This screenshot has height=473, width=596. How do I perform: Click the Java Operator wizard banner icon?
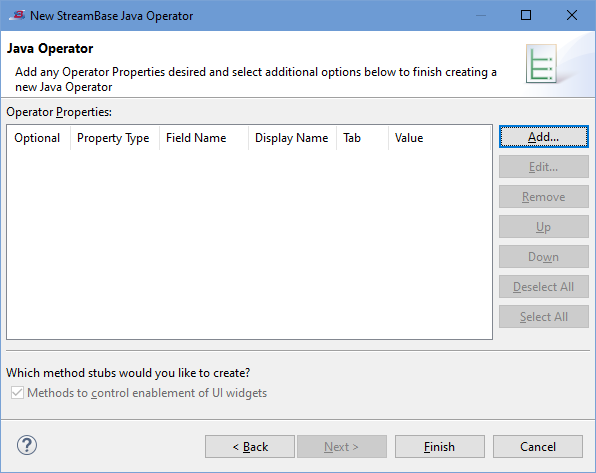541,63
